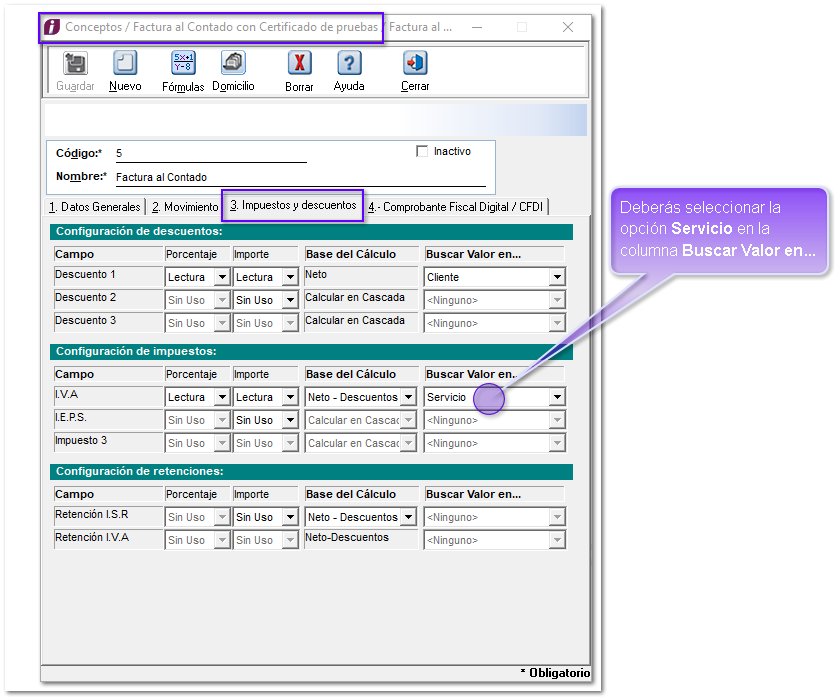Click the Domicilio toolbar icon
The height and width of the screenshot is (700, 840).
[x=233, y=64]
